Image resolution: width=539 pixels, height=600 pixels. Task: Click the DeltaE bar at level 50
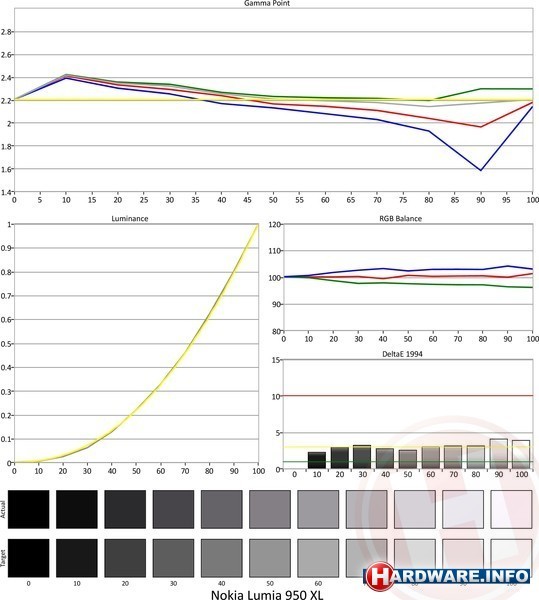[x=408, y=459]
